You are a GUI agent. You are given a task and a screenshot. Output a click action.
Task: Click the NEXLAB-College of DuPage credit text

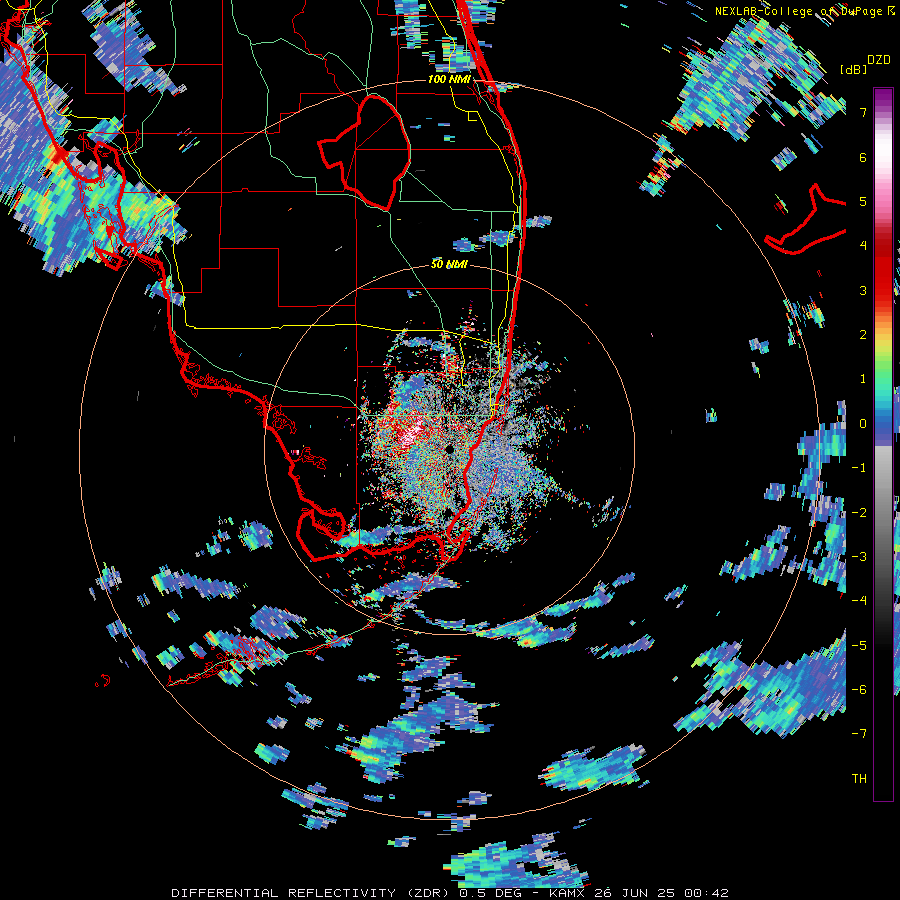point(804,11)
